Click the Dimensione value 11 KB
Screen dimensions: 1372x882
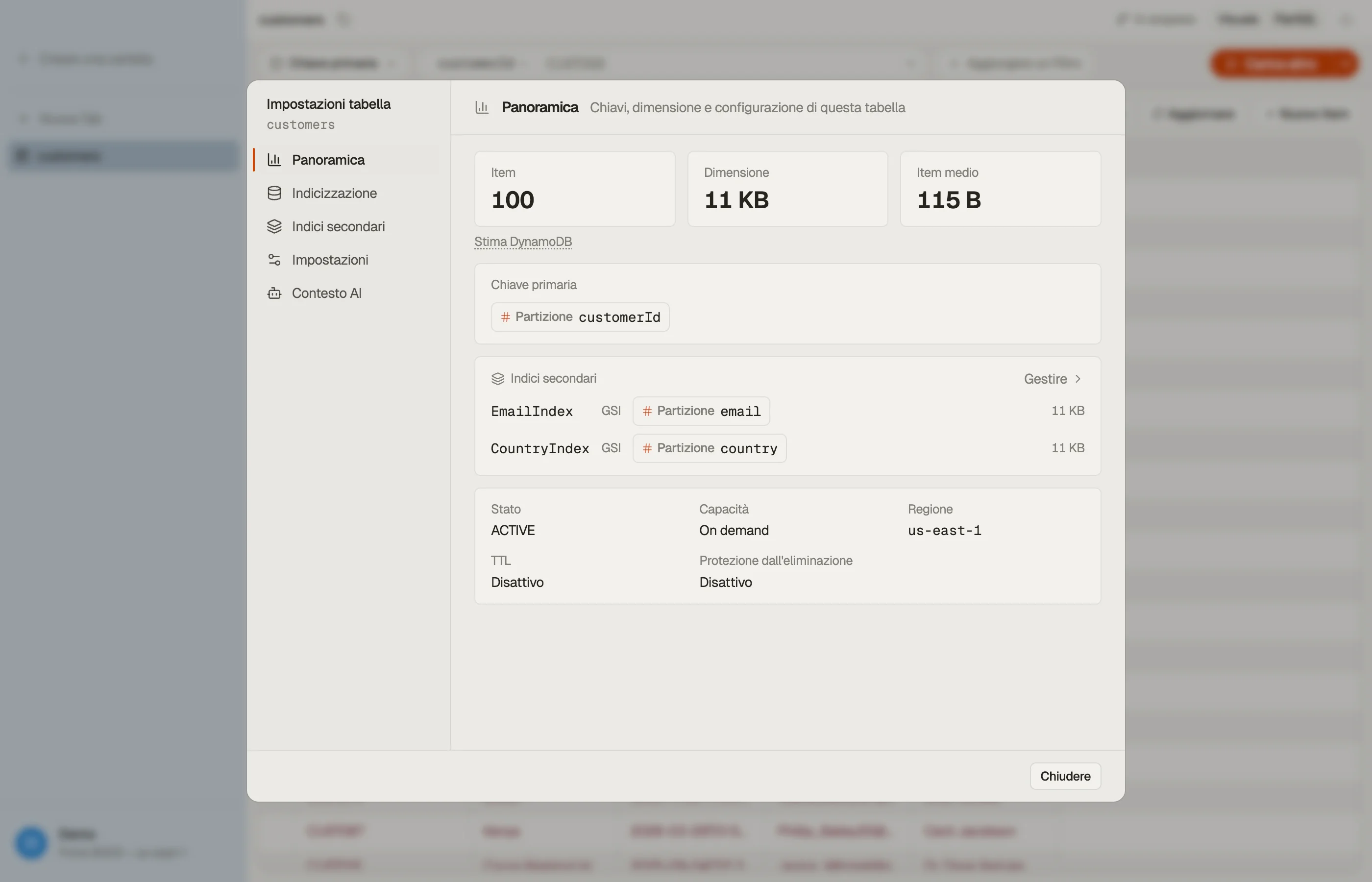[x=736, y=200]
